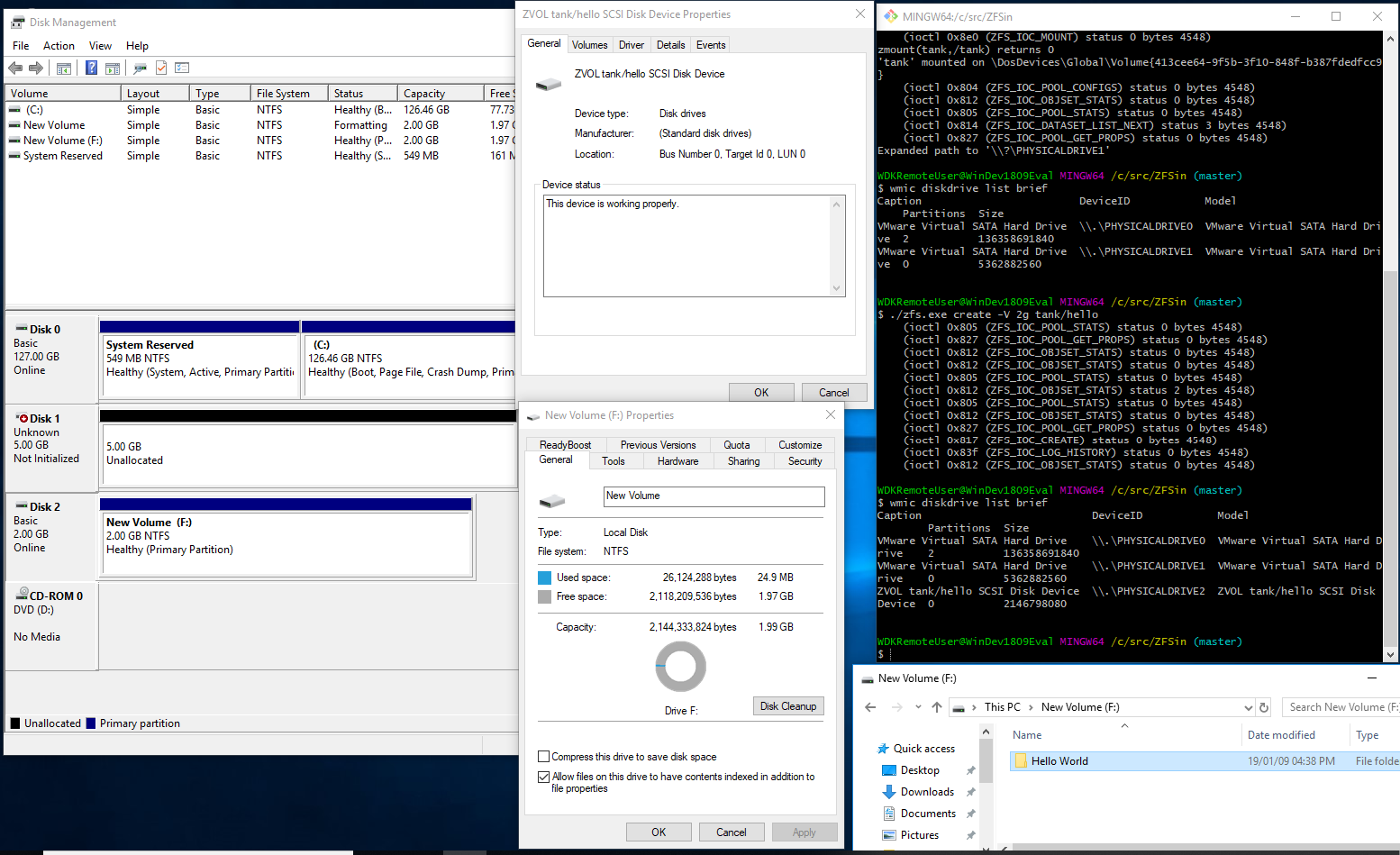Click Disk 1 not-initialized icon
The width and height of the screenshot is (1400, 855).
click(x=22, y=418)
